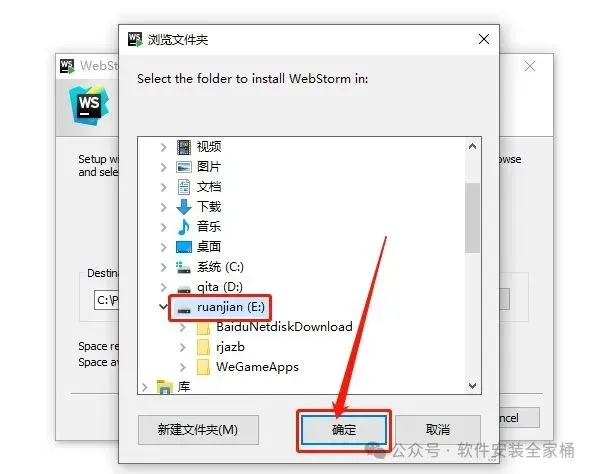Click the scroll down arrow in folder tree
Screen dimensions: 594x474
472,386
